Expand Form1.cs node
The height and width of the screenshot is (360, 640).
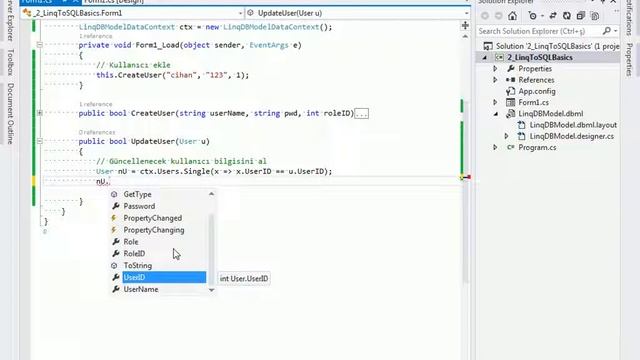click(x=495, y=102)
